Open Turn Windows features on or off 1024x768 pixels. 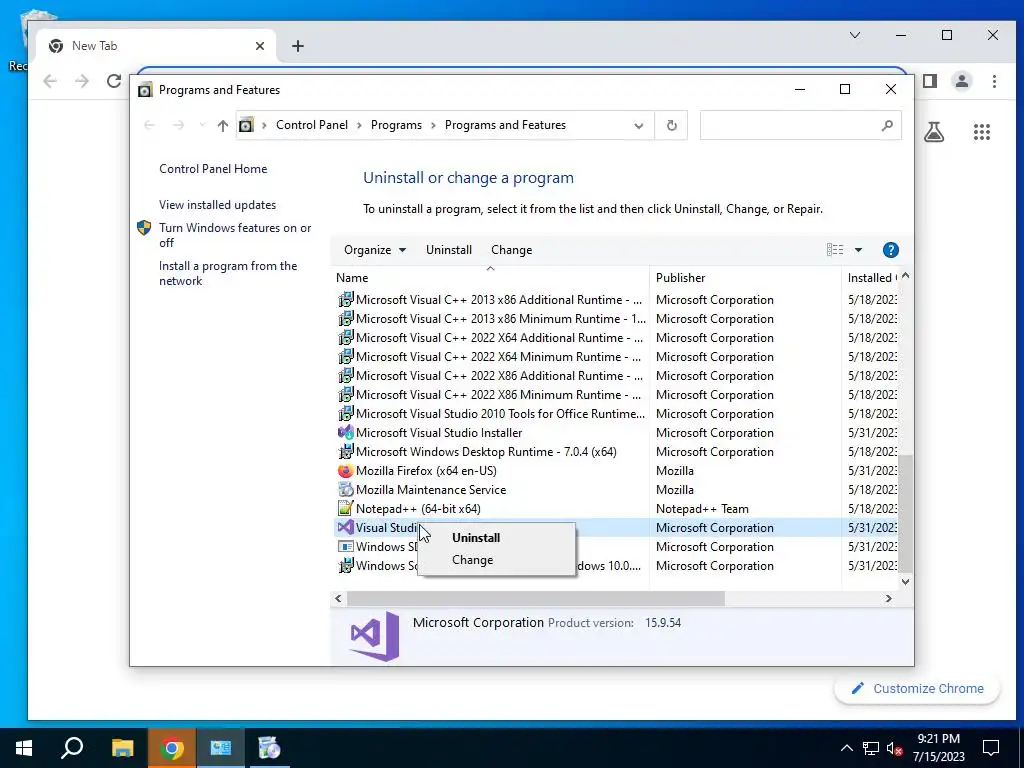235,235
